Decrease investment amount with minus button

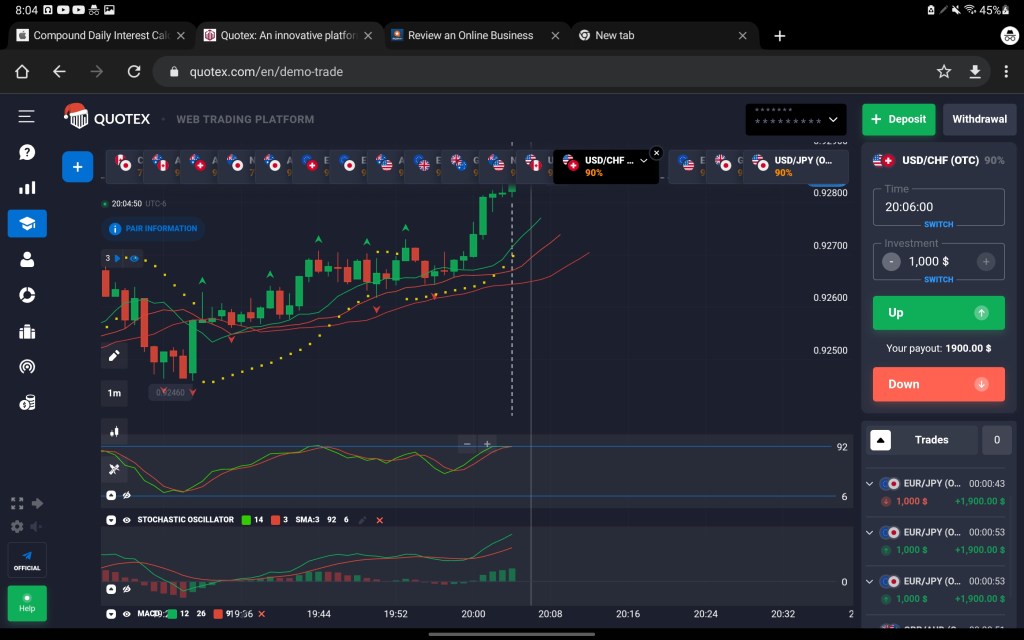click(x=891, y=262)
